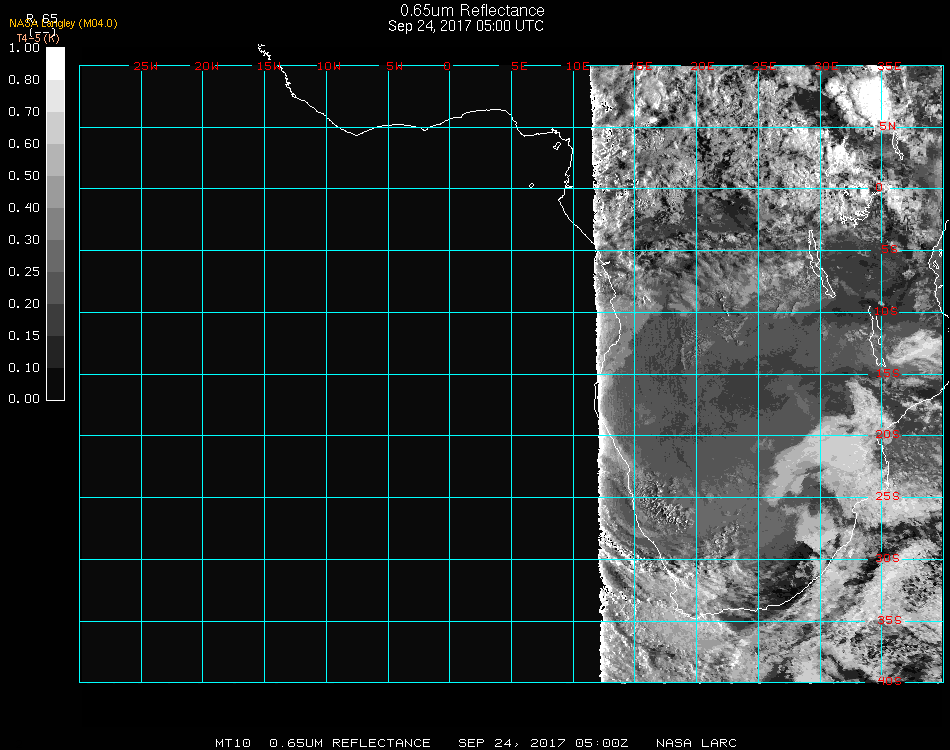Select colorbar segment between 0.70 and 0.60

pyautogui.click(x=55, y=128)
